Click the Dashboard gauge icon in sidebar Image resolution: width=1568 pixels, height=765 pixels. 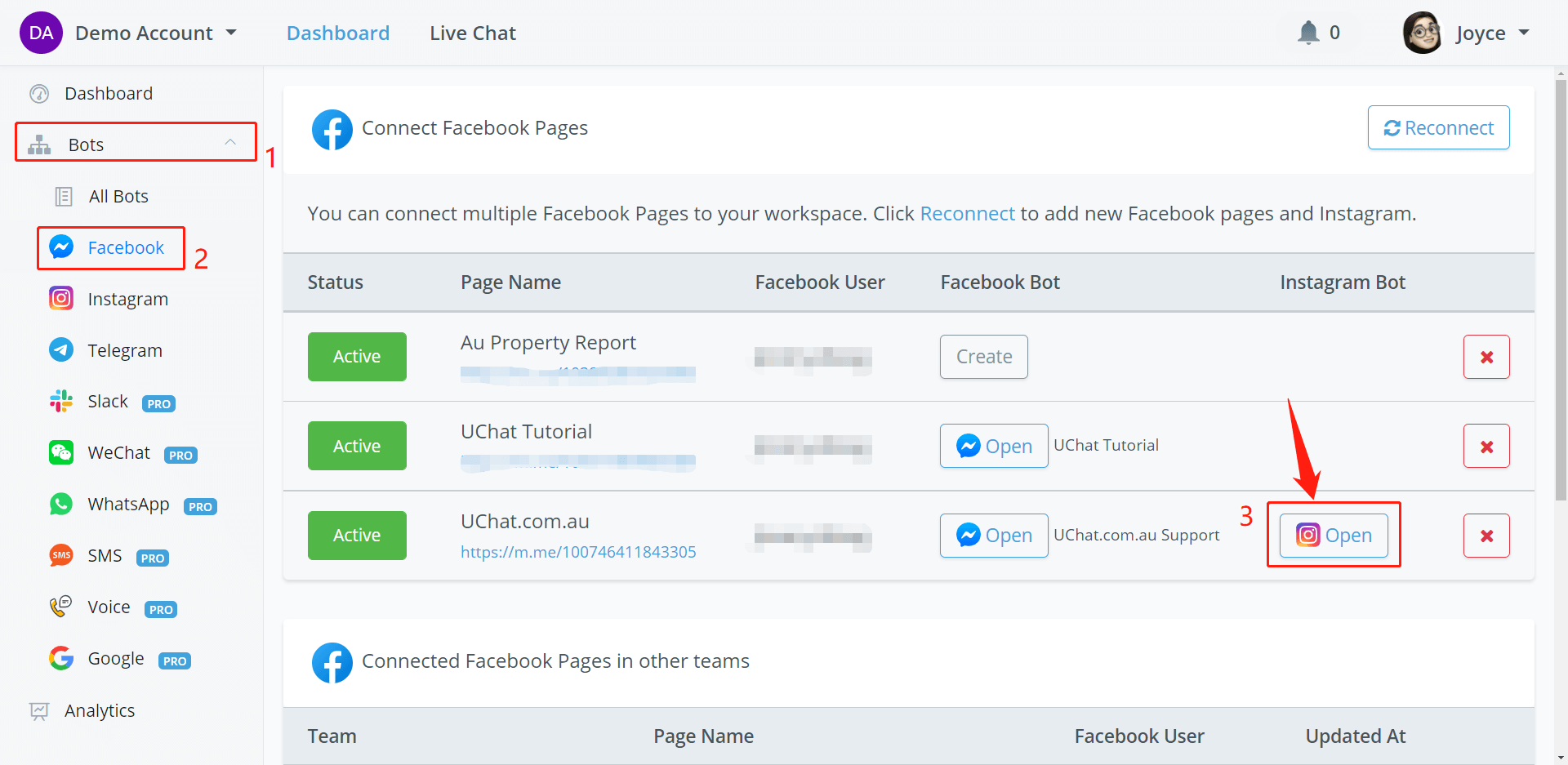pyautogui.click(x=39, y=94)
